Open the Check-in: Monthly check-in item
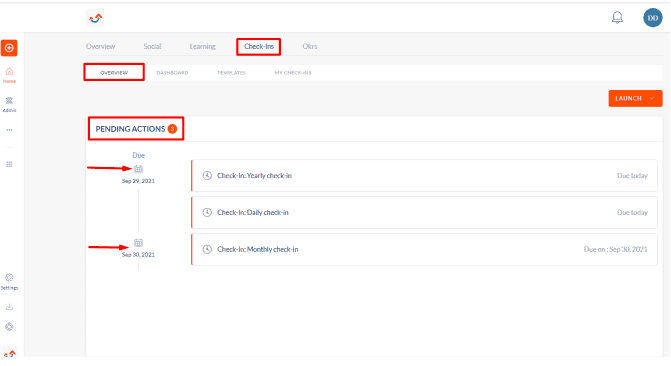The height and width of the screenshot is (366, 671). [424, 249]
